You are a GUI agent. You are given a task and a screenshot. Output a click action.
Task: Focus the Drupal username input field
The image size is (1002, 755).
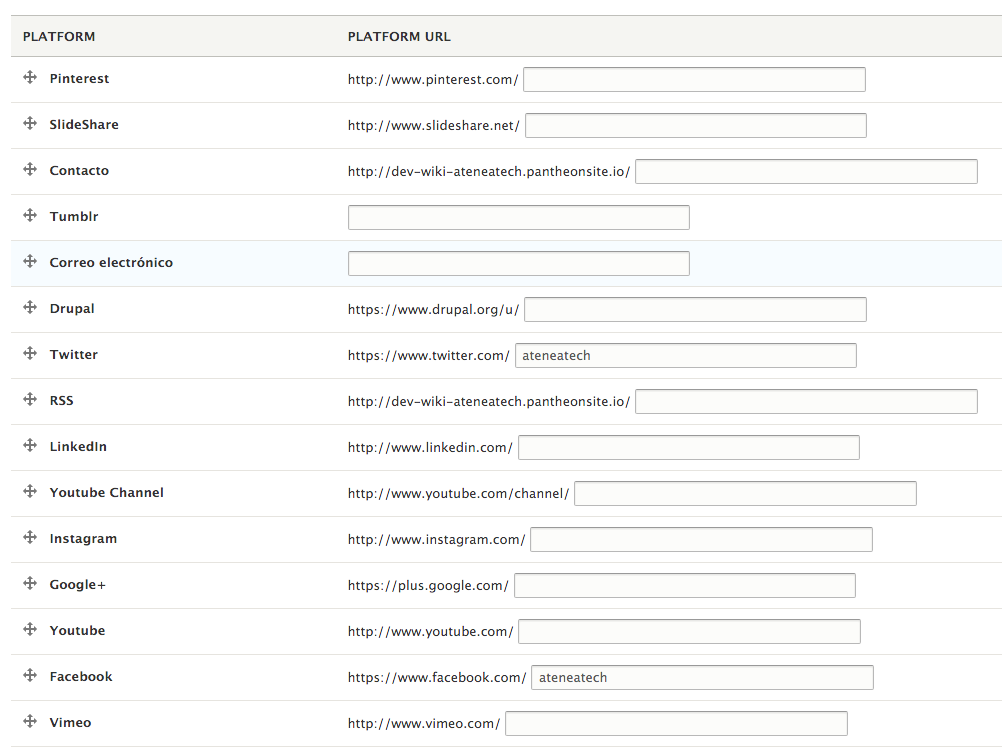click(x=695, y=309)
